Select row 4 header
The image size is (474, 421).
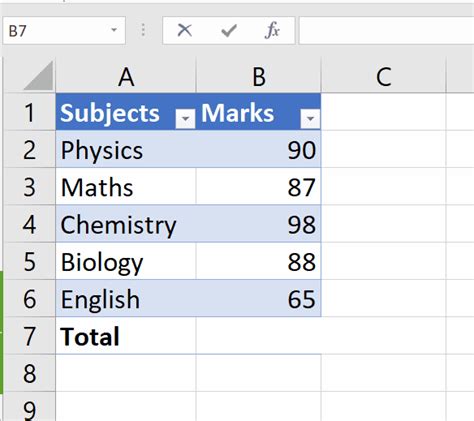(29, 224)
